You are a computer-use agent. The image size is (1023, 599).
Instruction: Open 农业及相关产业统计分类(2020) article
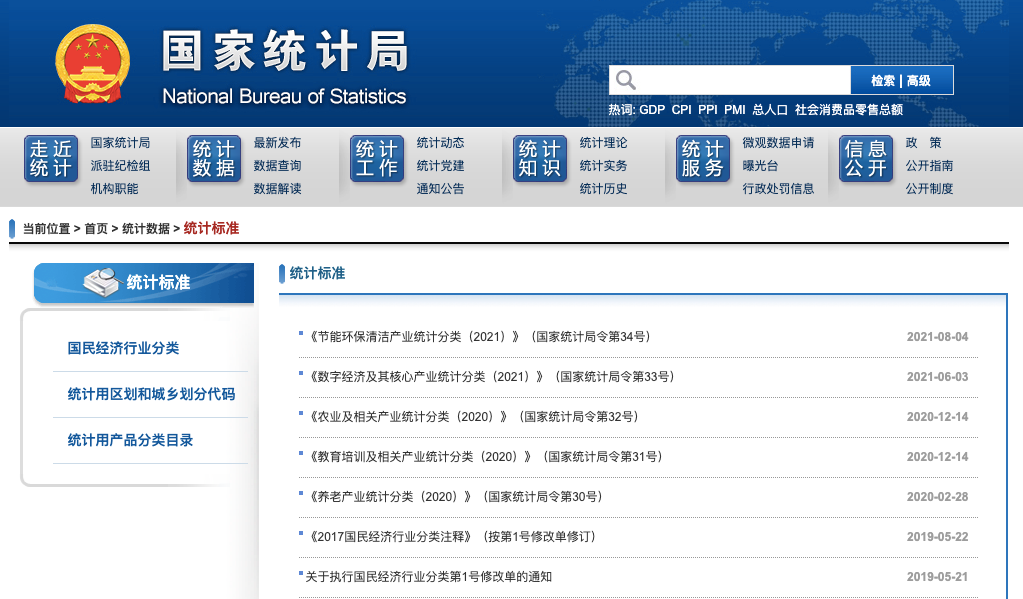(472, 416)
